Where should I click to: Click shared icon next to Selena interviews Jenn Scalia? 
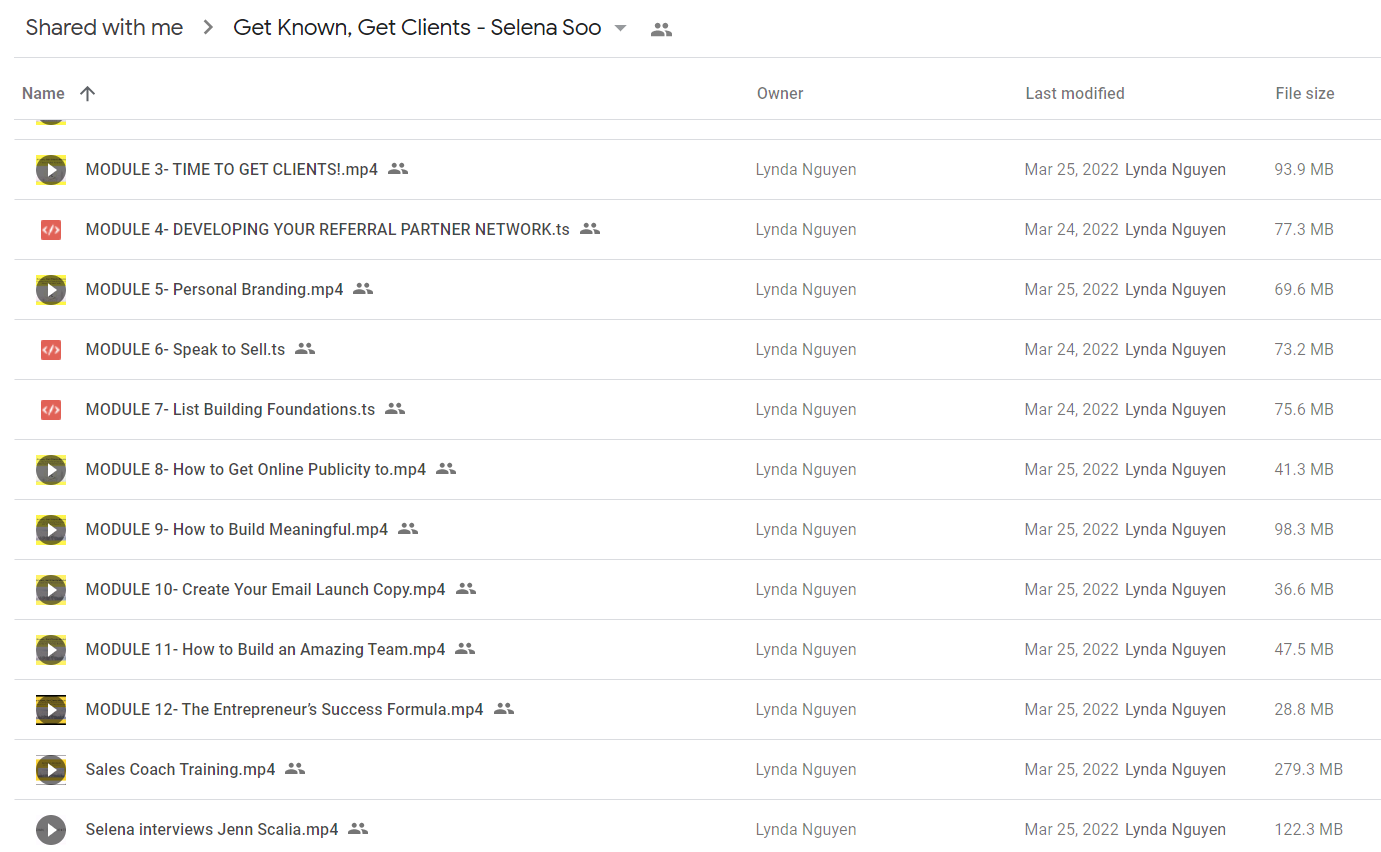358,829
